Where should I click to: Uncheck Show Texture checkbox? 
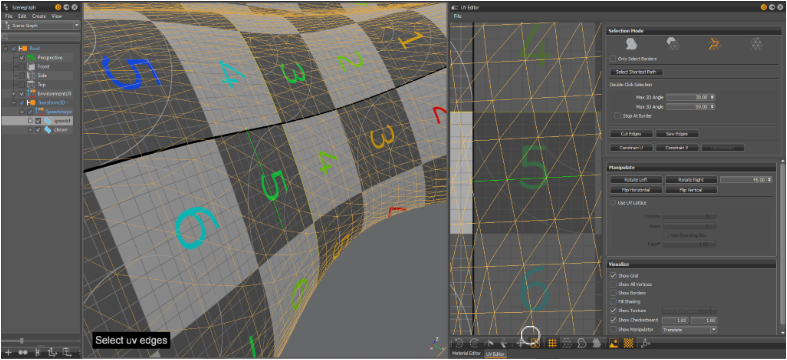[613, 311]
